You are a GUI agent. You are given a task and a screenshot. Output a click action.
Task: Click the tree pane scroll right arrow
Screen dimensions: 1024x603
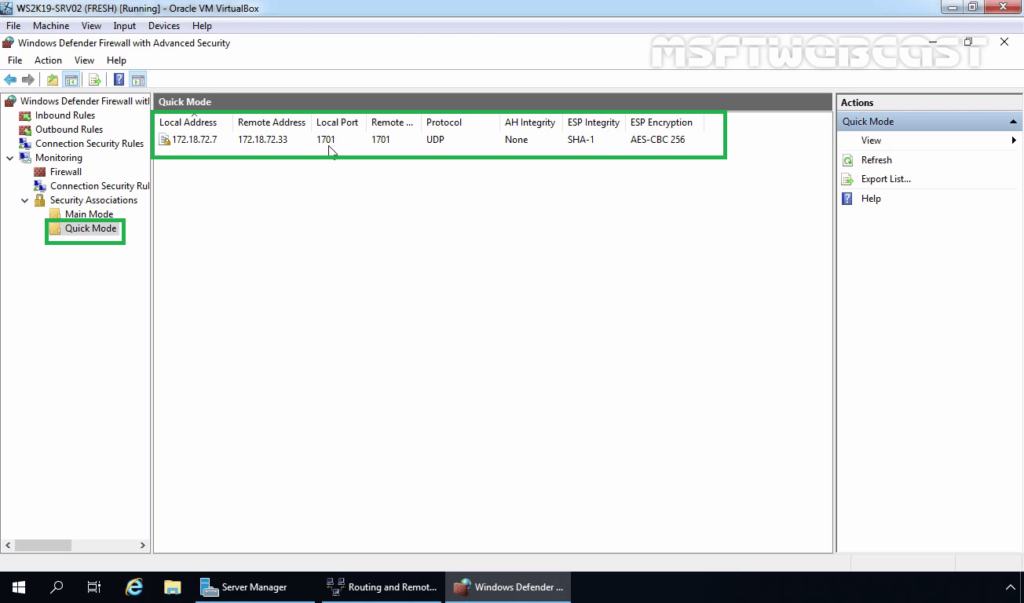point(142,545)
